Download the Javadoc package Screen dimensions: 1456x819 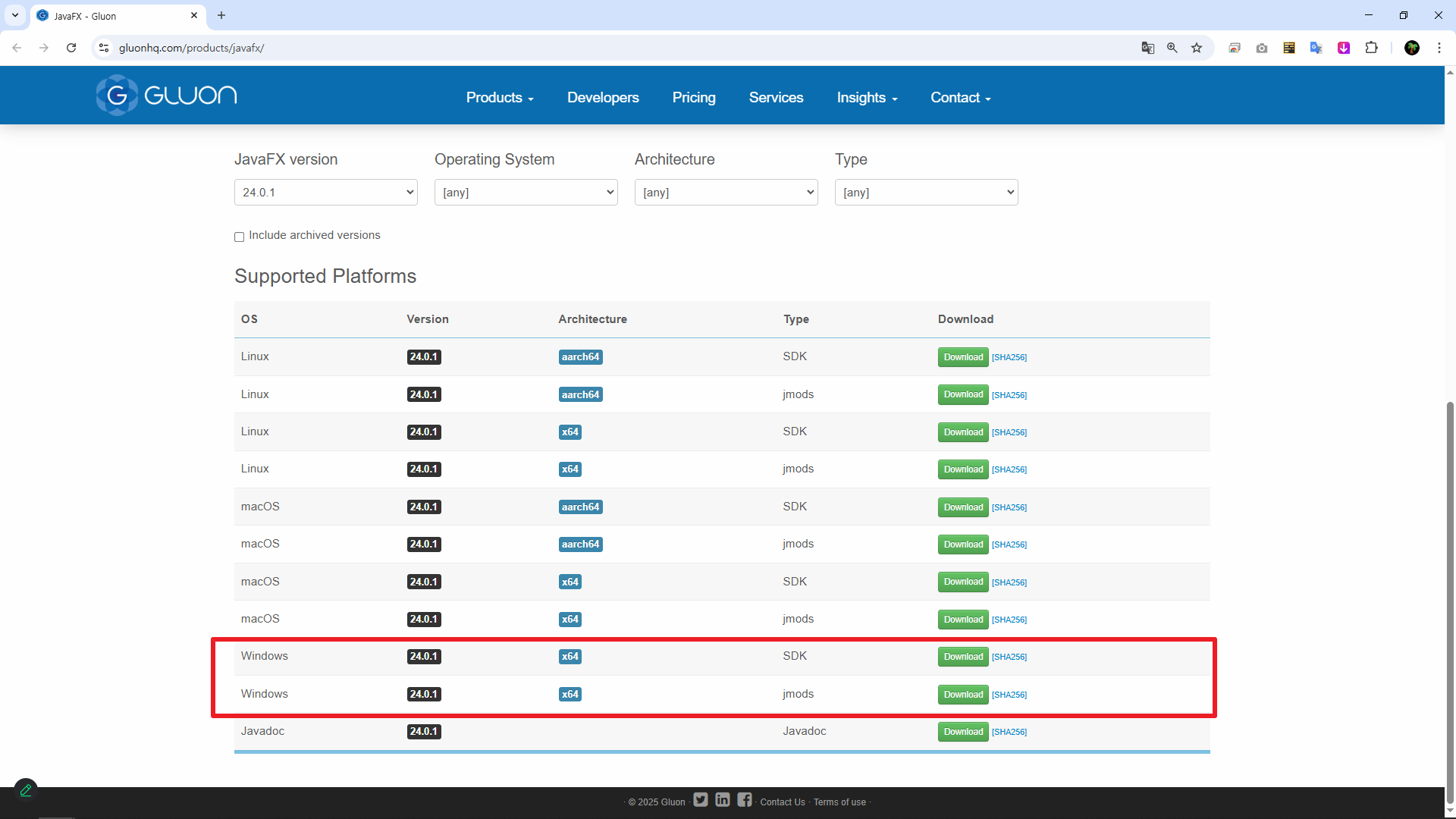[x=963, y=732]
